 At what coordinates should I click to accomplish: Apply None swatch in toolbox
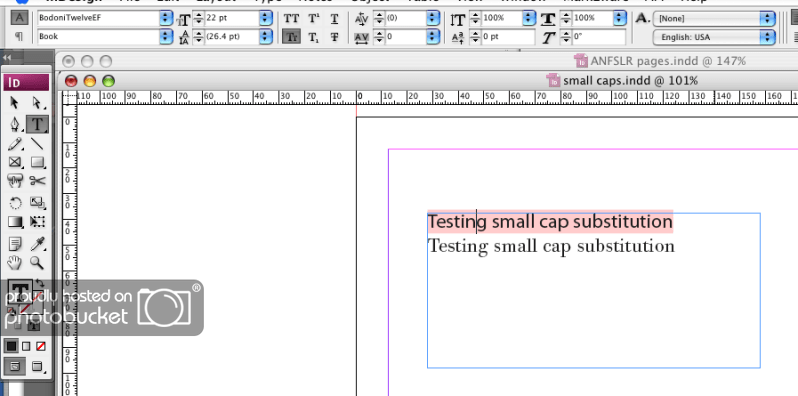[41, 347]
